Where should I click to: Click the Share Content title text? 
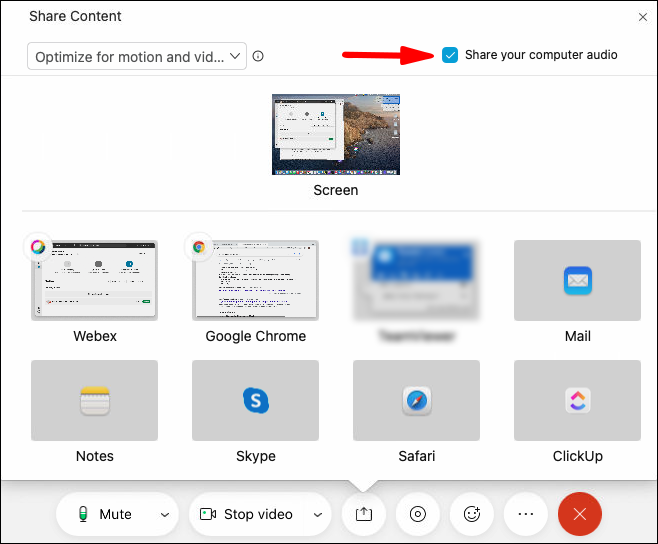[75, 16]
